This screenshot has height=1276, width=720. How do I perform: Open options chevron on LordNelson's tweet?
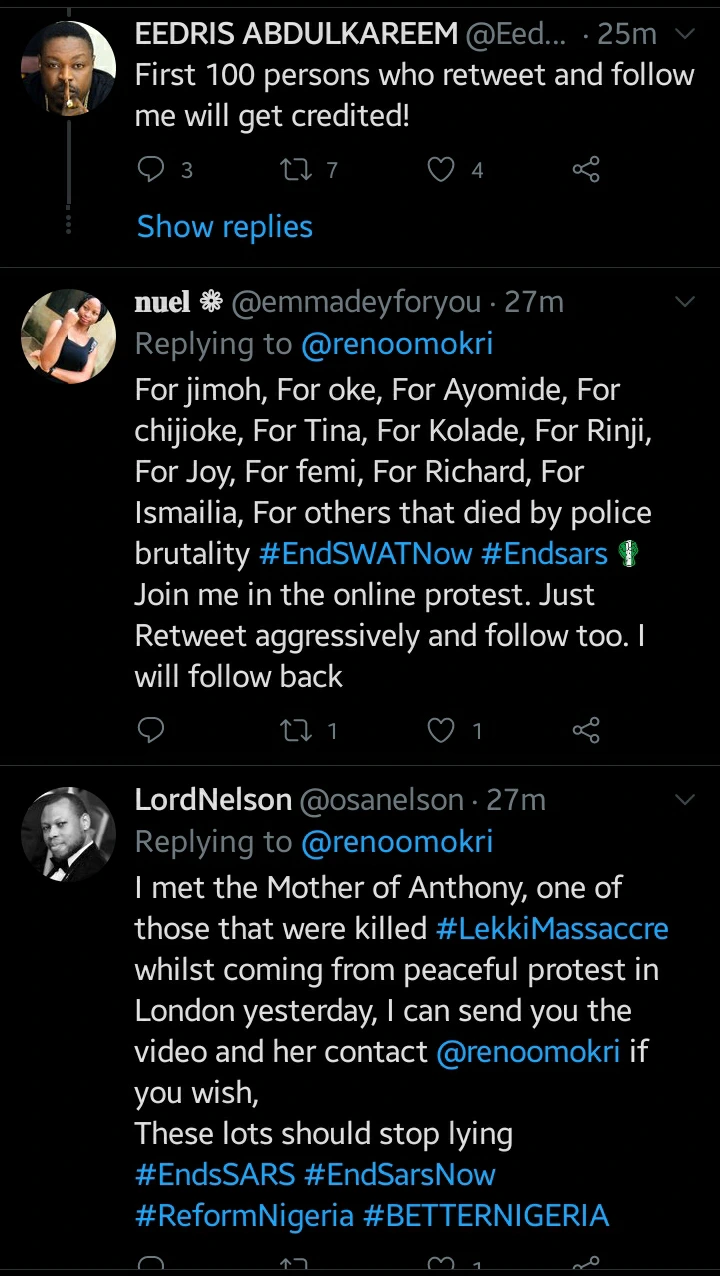click(685, 799)
